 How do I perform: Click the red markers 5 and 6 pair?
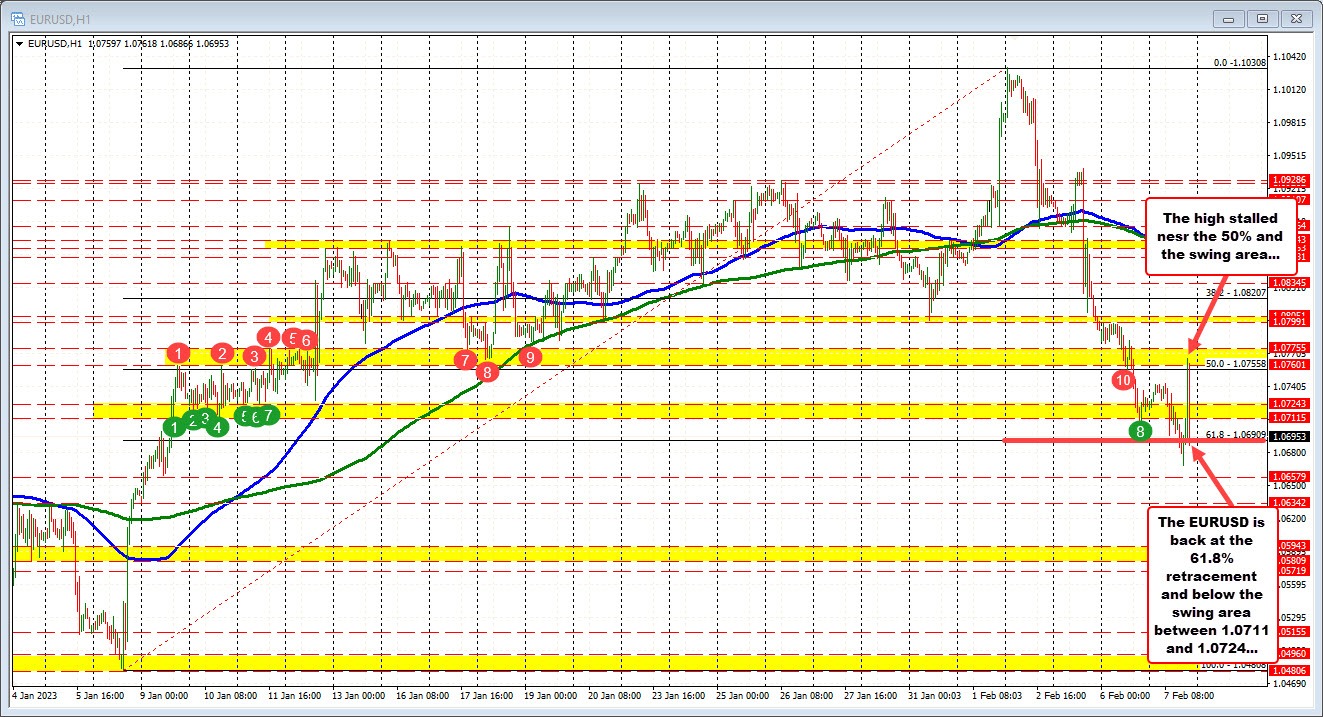(299, 340)
